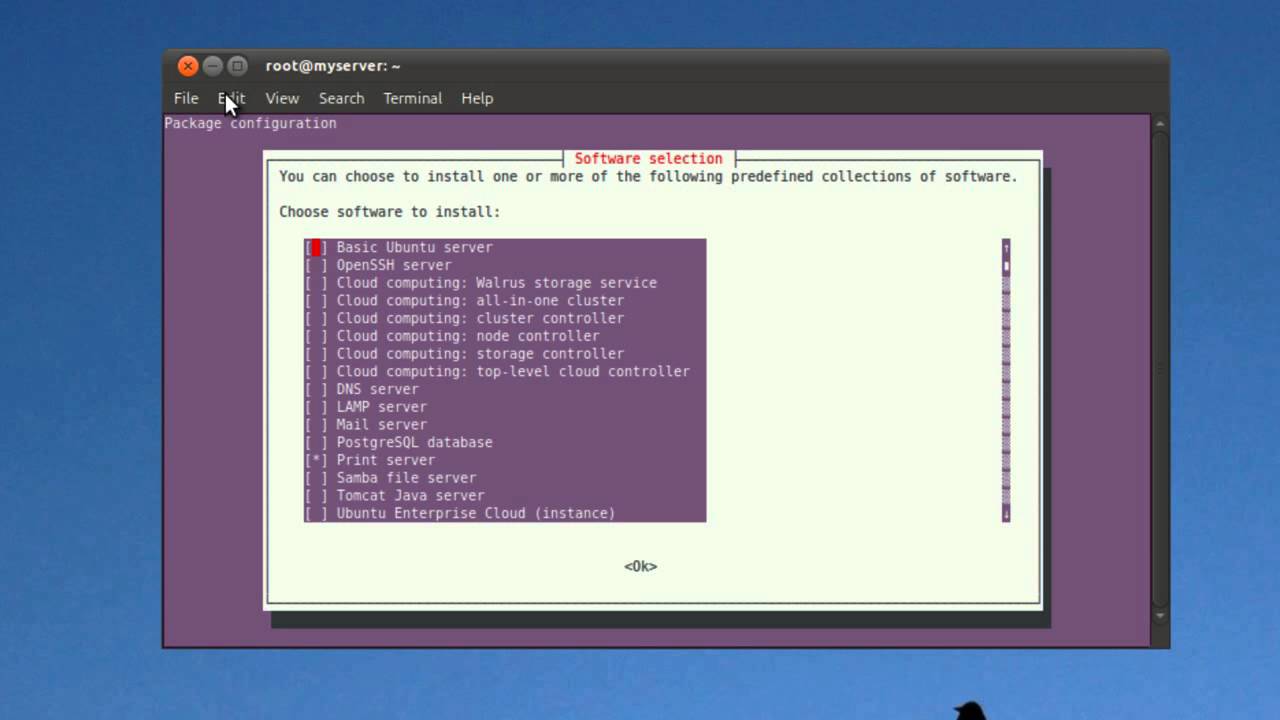
Task: Open the Terminal menu
Action: (x=412, y=98)
